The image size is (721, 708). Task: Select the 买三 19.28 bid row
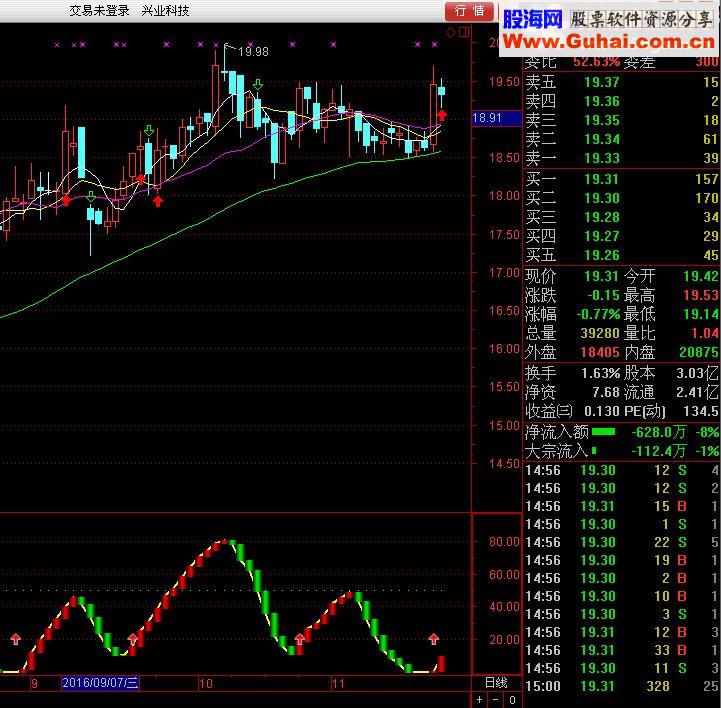(622, 217)
